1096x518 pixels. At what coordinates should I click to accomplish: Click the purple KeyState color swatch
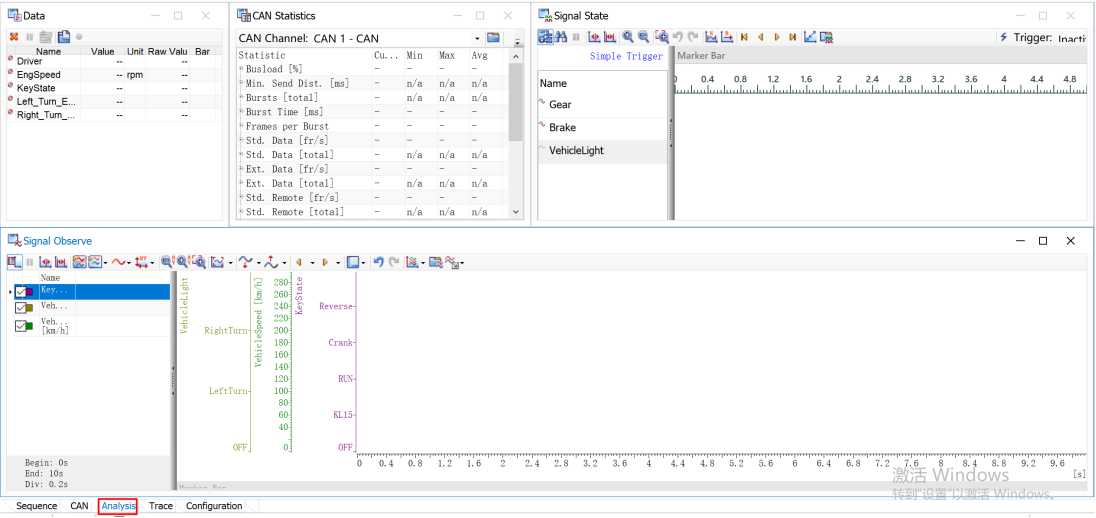[x=31, y=292]
